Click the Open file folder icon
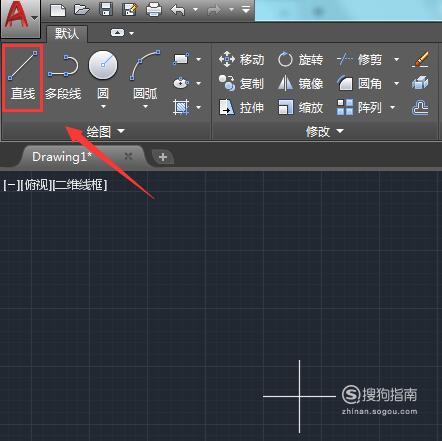This screenshot has height=441, width=442. click(81, 9)
